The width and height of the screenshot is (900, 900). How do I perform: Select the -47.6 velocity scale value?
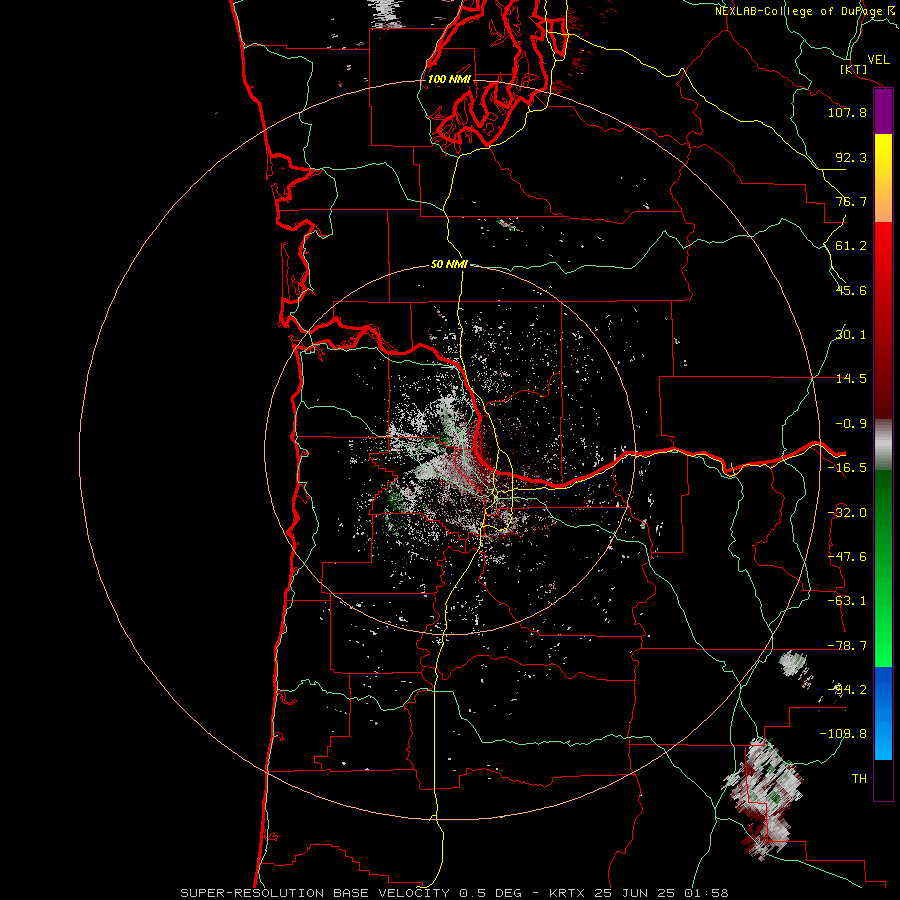point(847,557)
